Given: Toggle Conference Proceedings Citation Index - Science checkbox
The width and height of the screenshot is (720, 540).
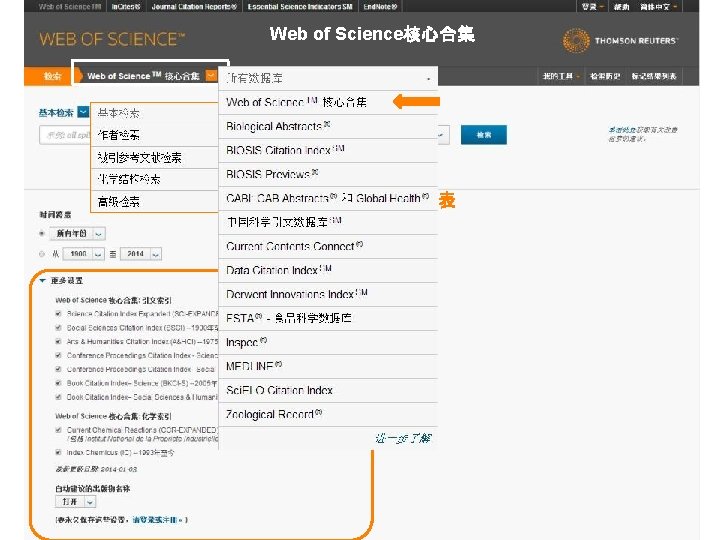Looking at the screenshot, I should click(58, 355).
